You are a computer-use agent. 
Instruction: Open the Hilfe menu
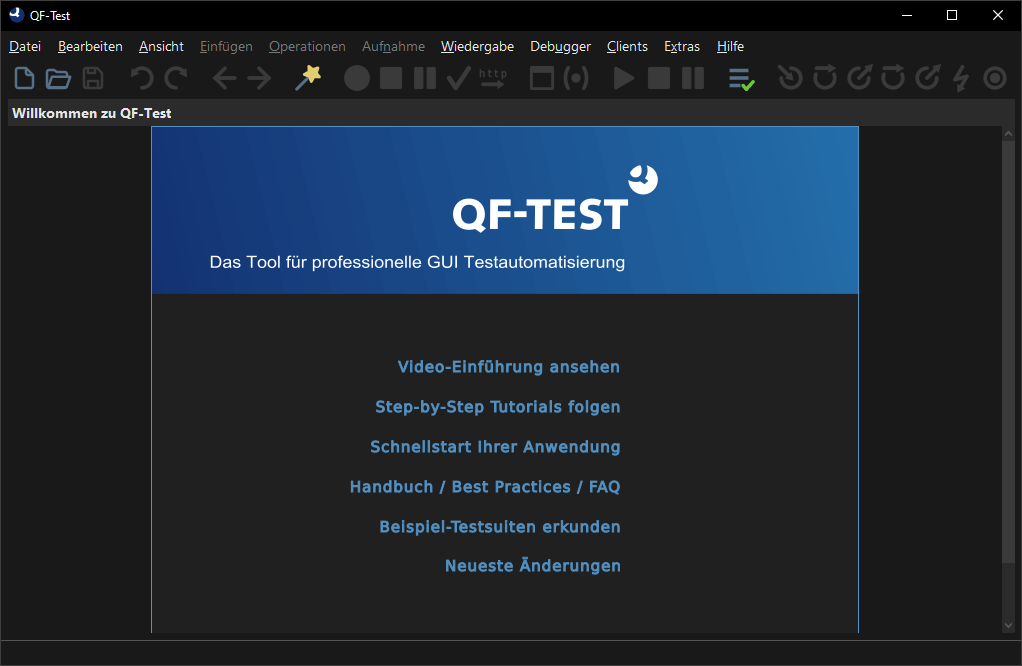730,46
